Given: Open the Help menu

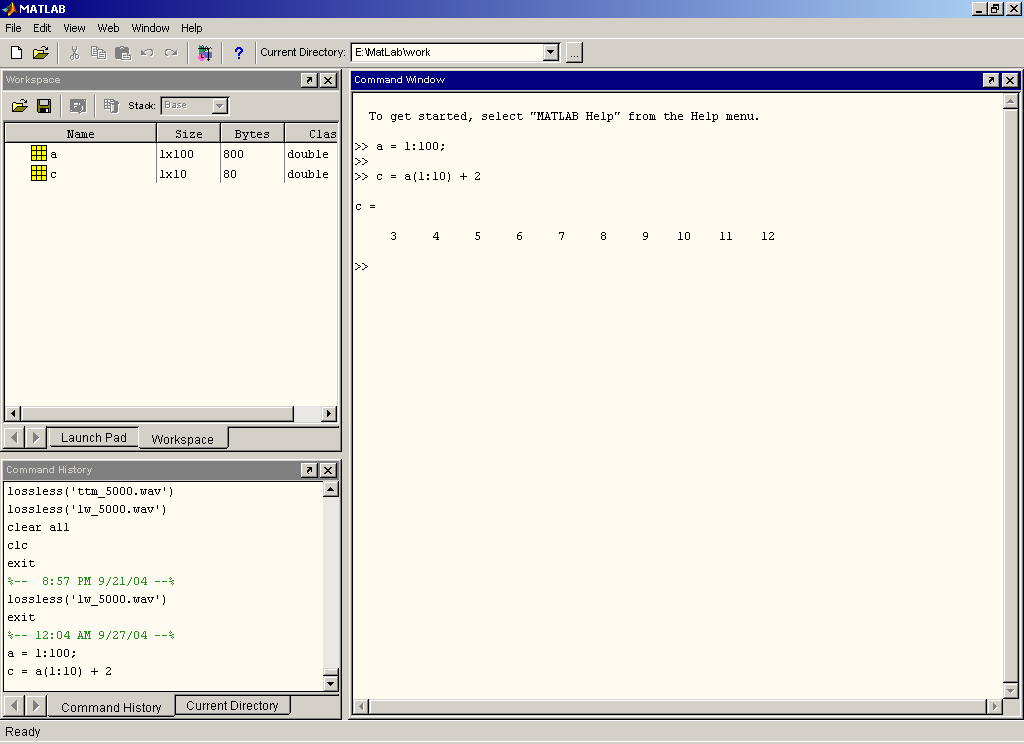Looking at the screenshot, I should 191,28.
